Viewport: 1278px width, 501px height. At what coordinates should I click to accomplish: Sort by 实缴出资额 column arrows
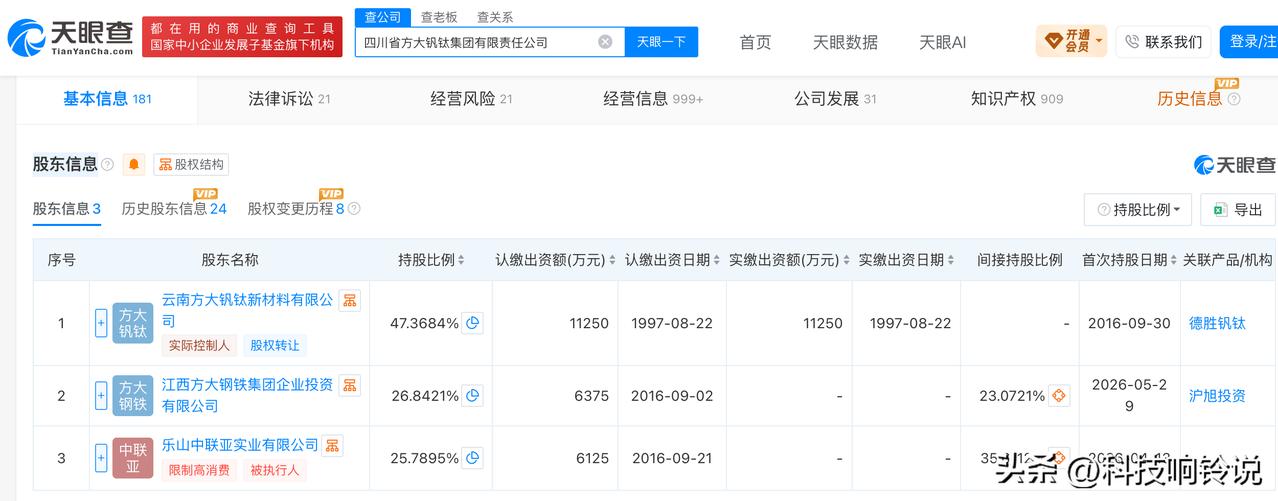(848, 260)
